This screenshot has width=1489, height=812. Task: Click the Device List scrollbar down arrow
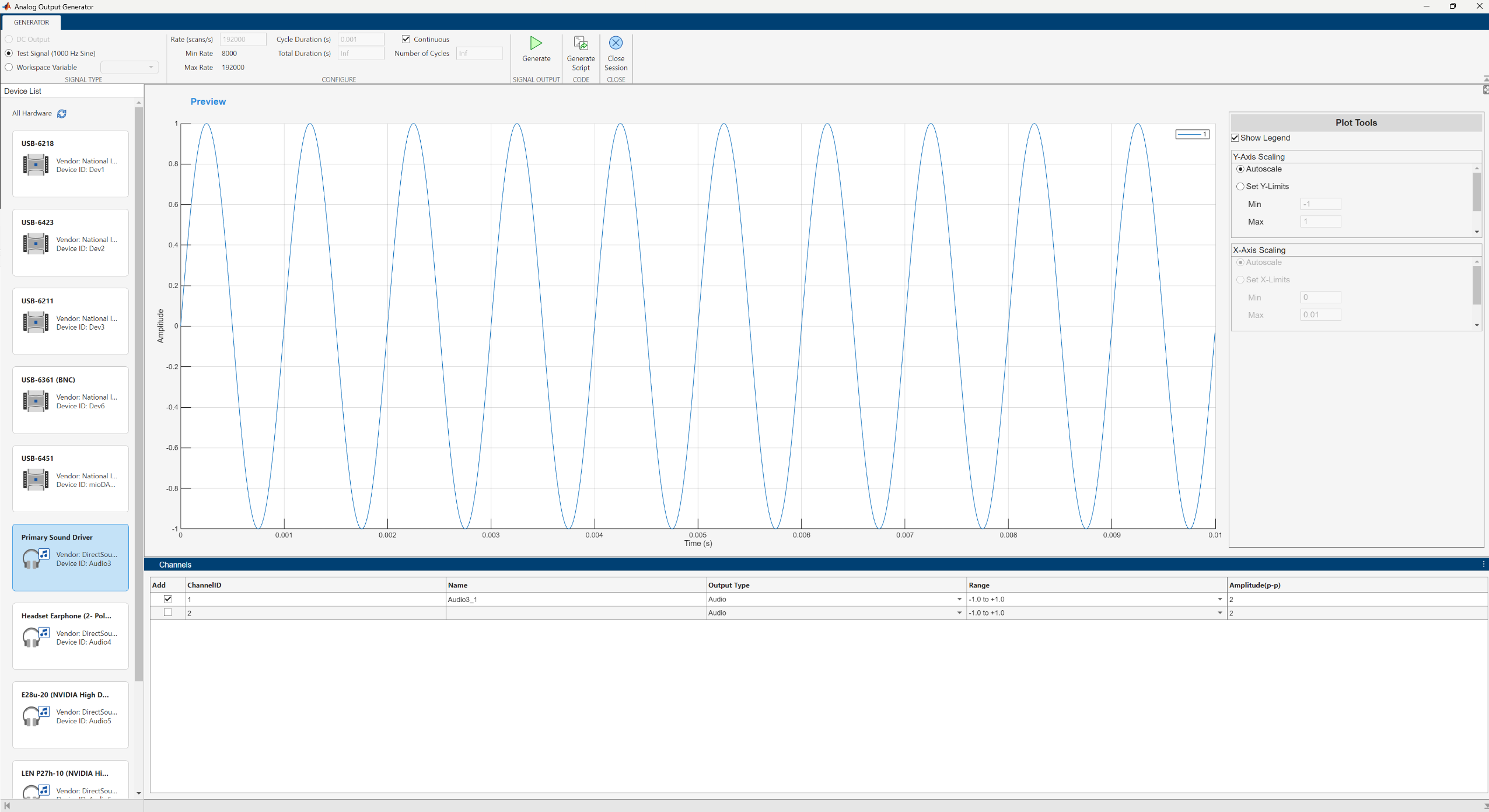138,793
